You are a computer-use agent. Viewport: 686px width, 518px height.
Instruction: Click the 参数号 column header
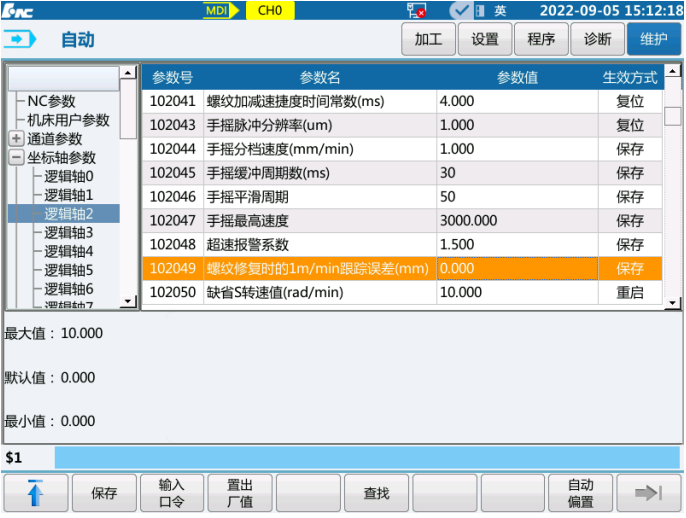coord(172,77)
